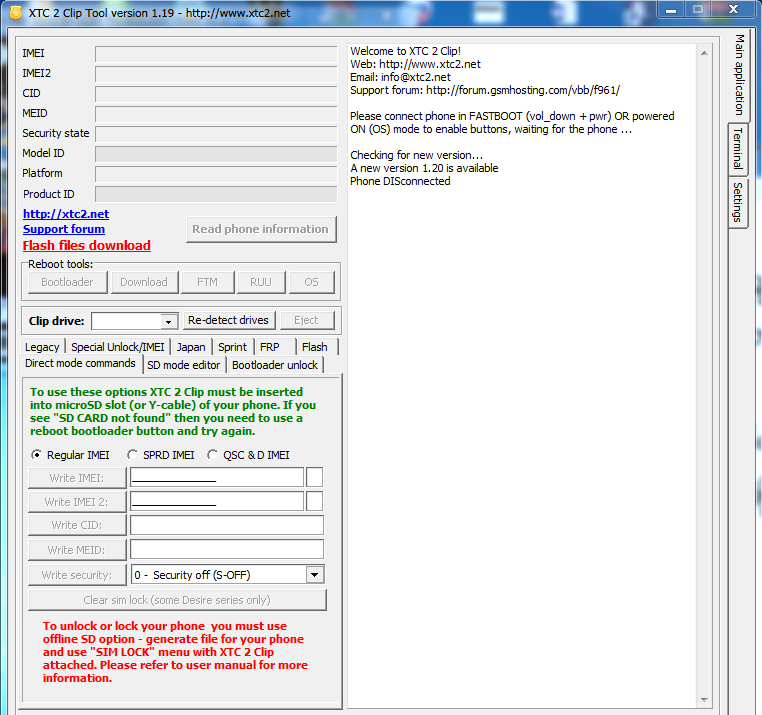The height and width of the screenshot is (715, 762).
Task: Click the Write MEID: button
Action: pos(77,550)
